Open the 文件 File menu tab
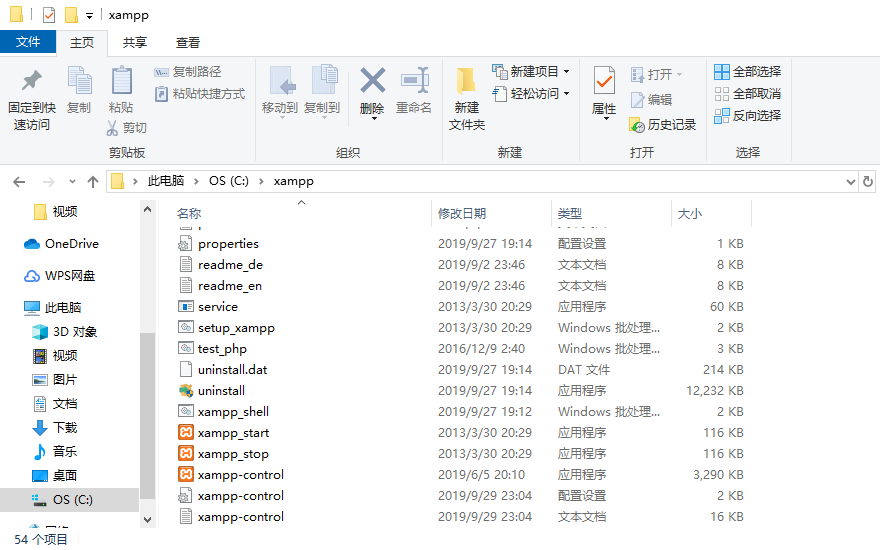 point(28,42)
